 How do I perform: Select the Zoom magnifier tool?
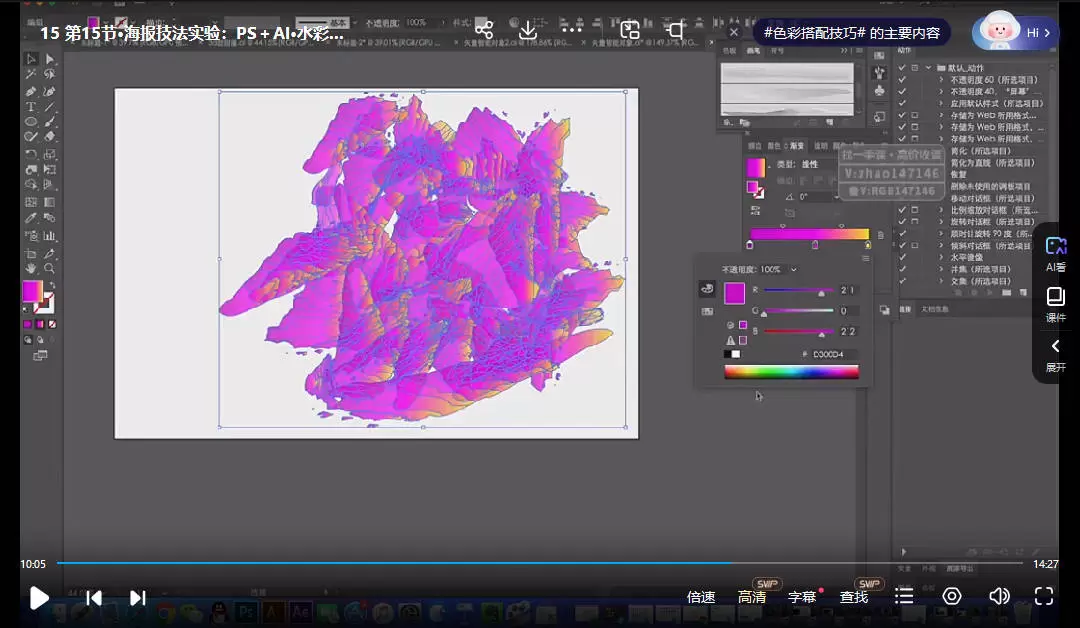(49, 268)
